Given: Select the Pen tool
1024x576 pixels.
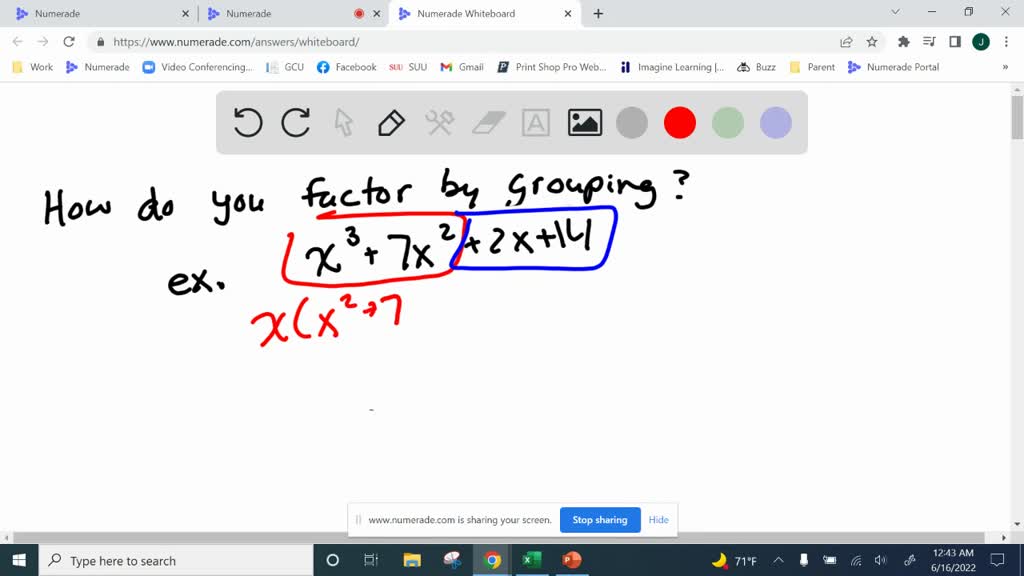Looking at the screenshot, I should point(390,122).
